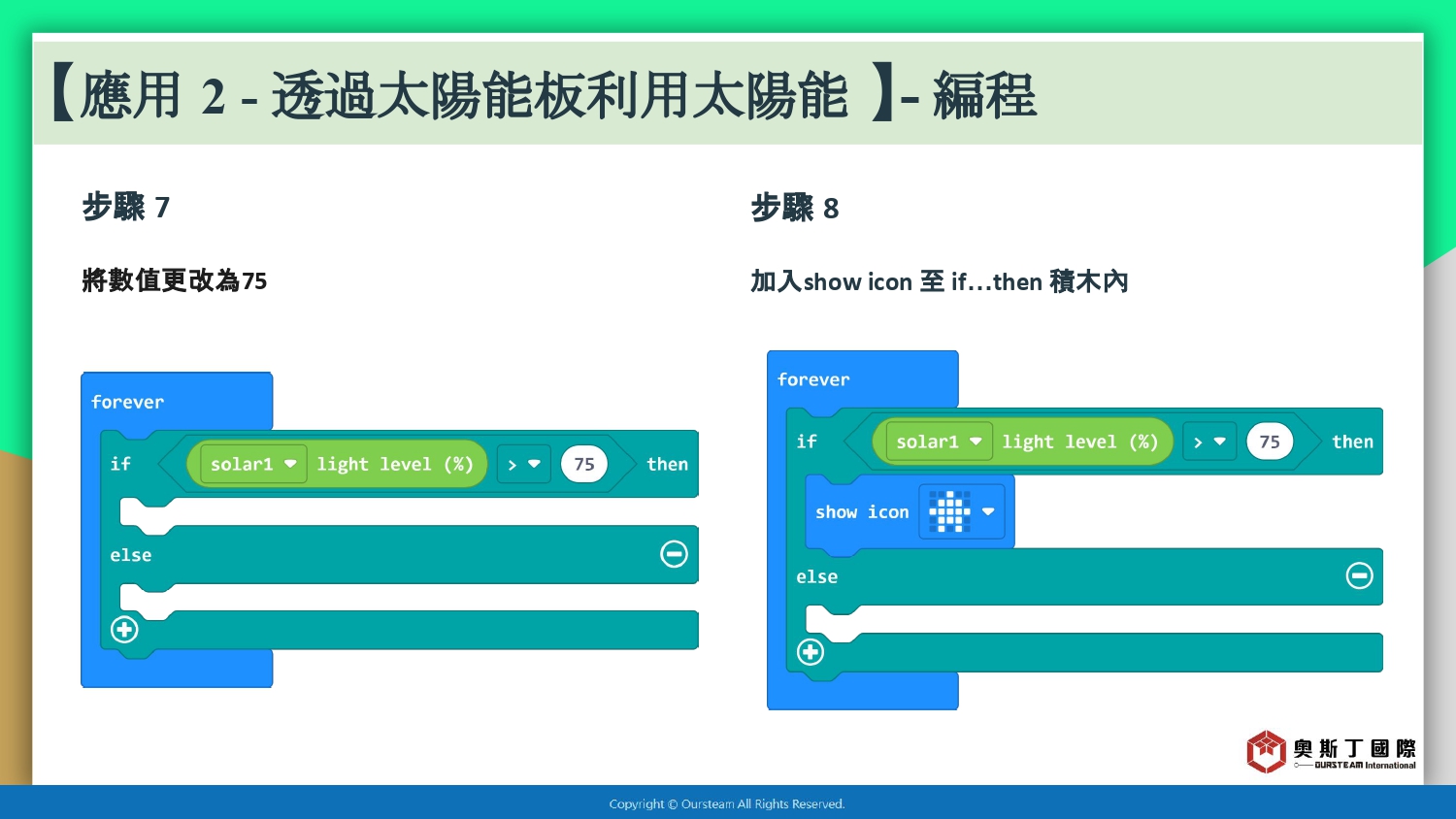Click 'show icon' block label
The image size is (1456, 819).
click(x=862, y=511)
